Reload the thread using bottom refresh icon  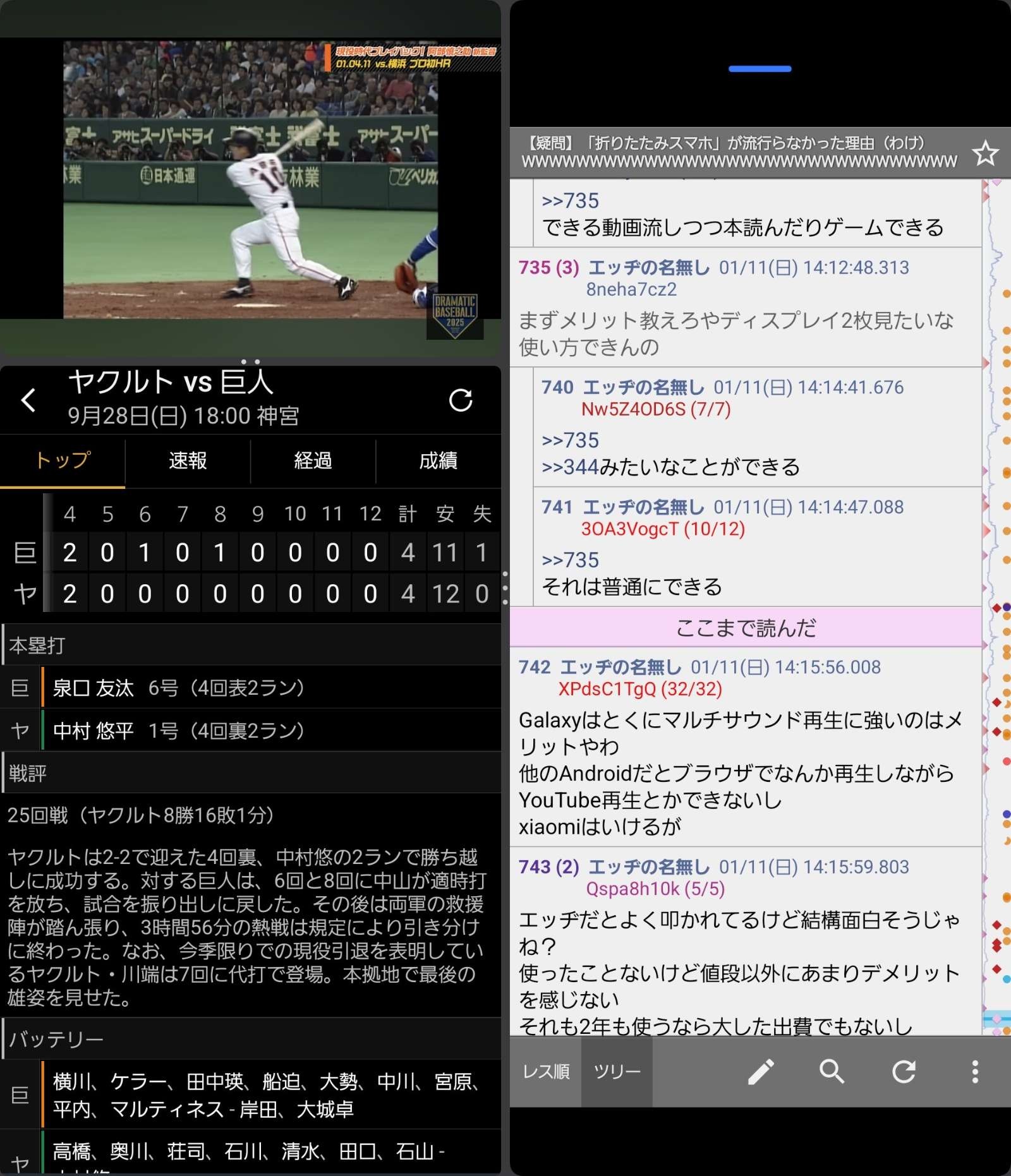904,1072
